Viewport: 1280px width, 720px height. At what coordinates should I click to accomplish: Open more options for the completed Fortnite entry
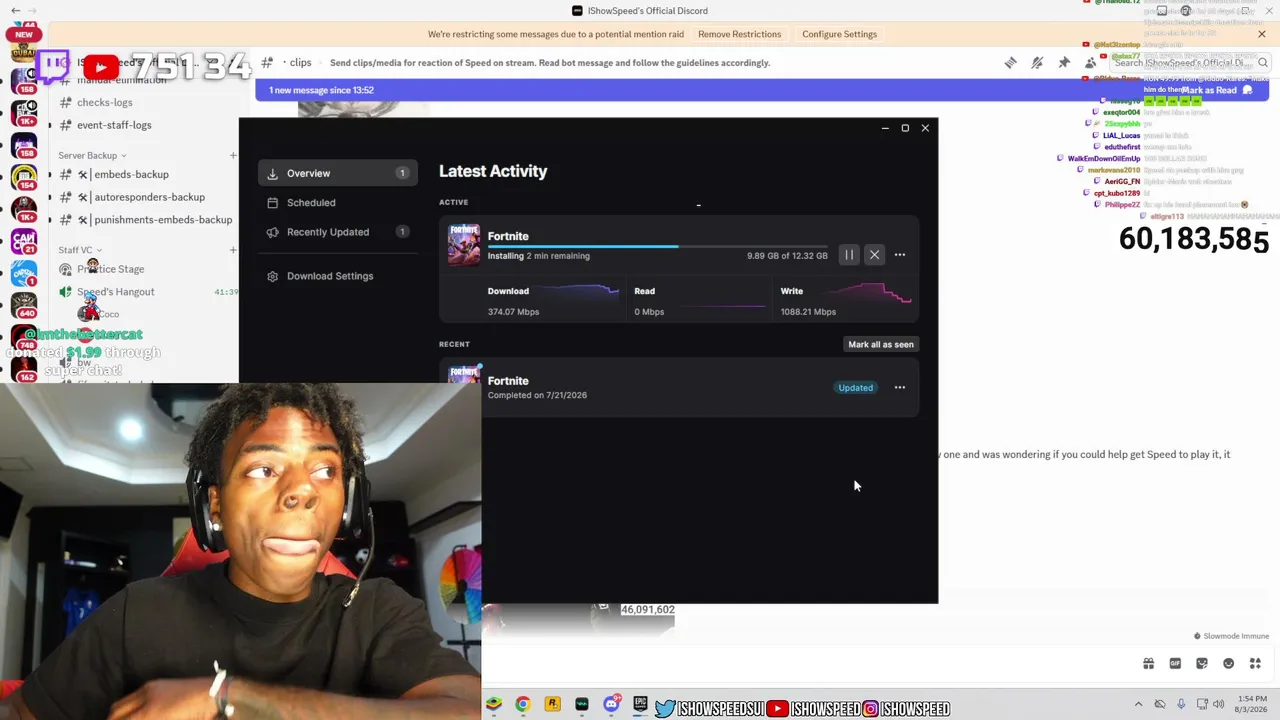click(900, 387)
